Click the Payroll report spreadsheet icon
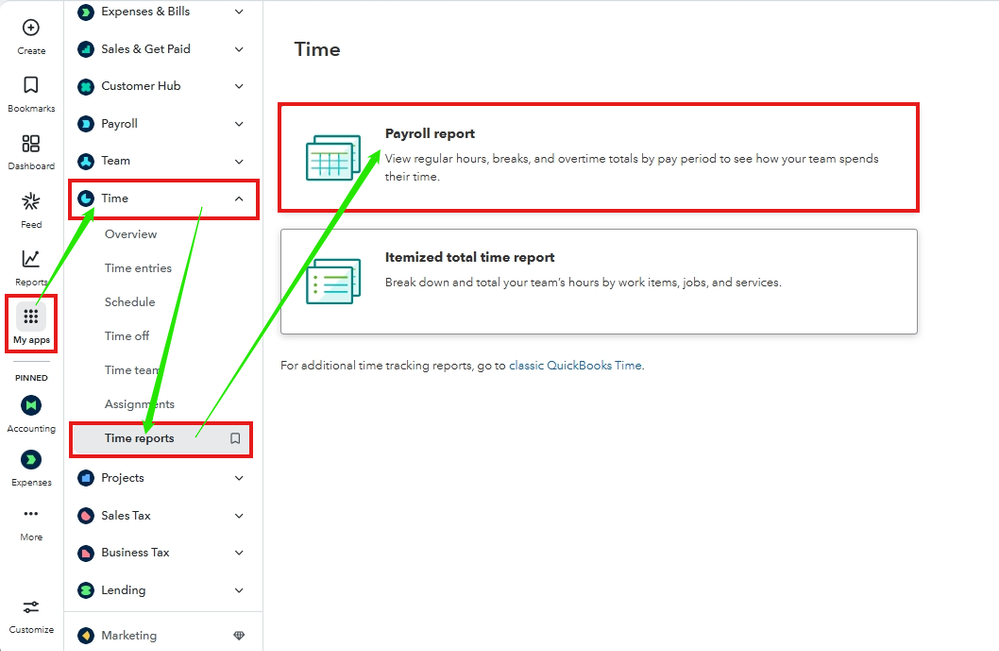Viewport: 999px width, 651px height. 333,157
